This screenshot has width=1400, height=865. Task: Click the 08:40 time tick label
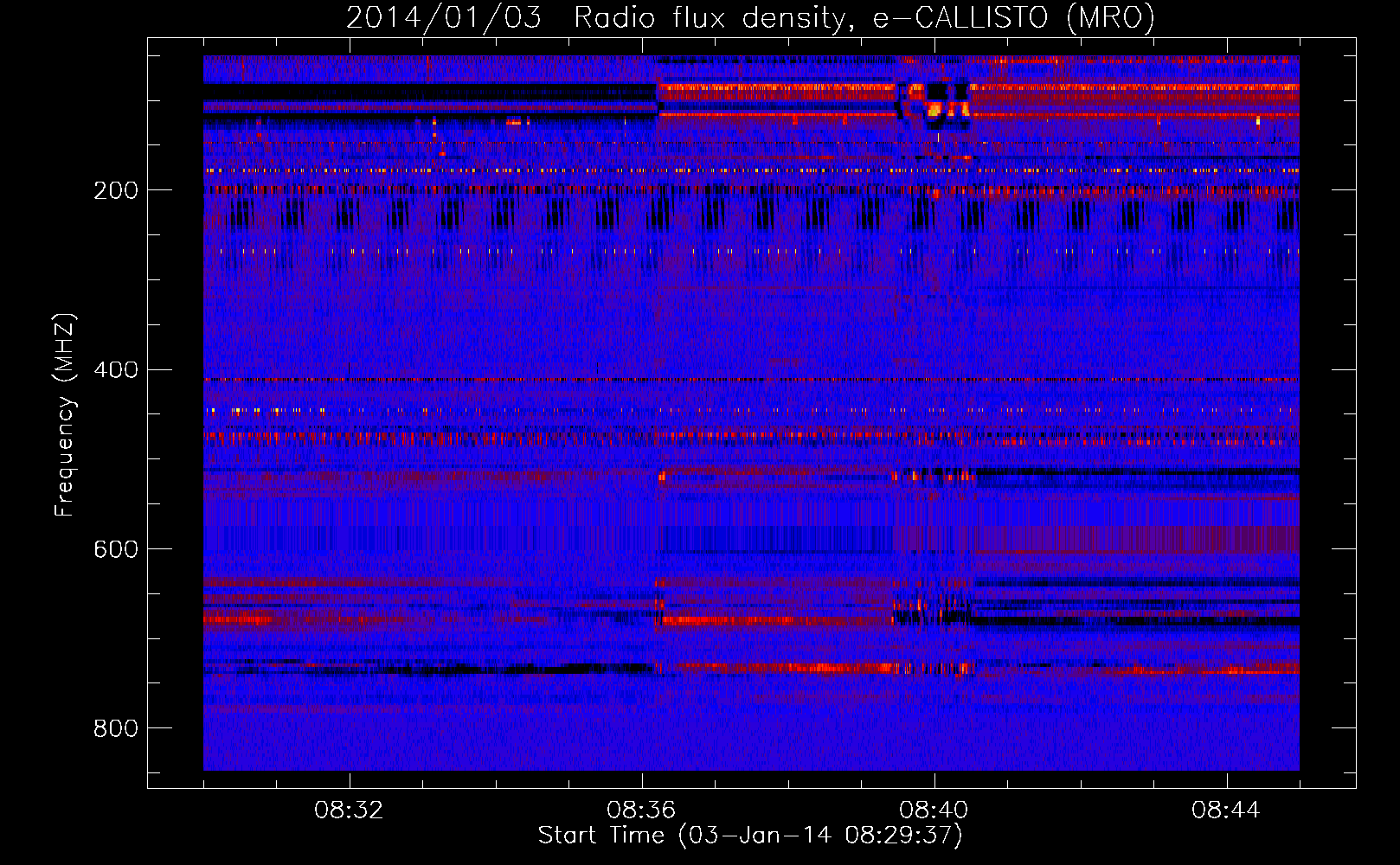(934, 811)
